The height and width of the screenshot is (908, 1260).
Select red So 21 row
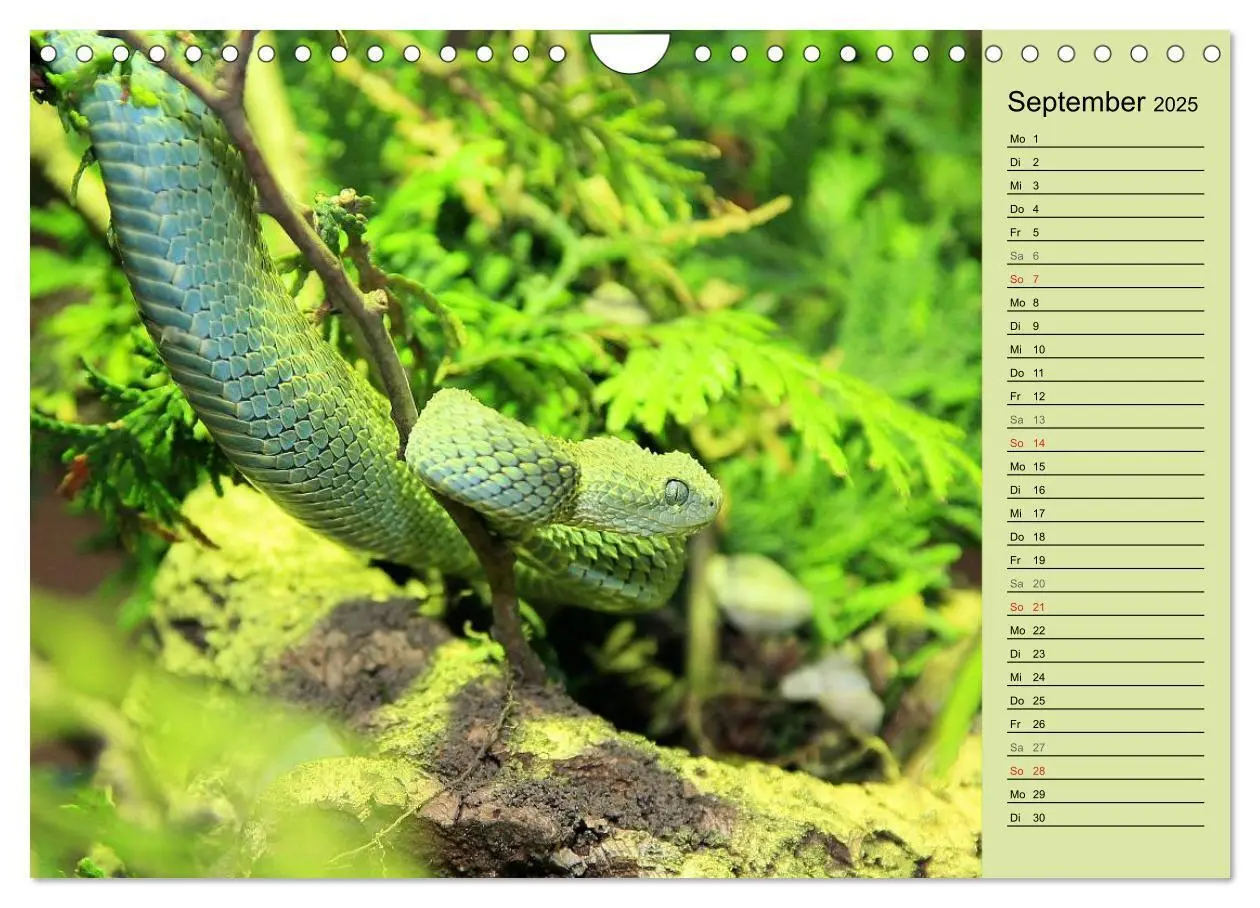pyautogui.click(x=1105, y=607)
